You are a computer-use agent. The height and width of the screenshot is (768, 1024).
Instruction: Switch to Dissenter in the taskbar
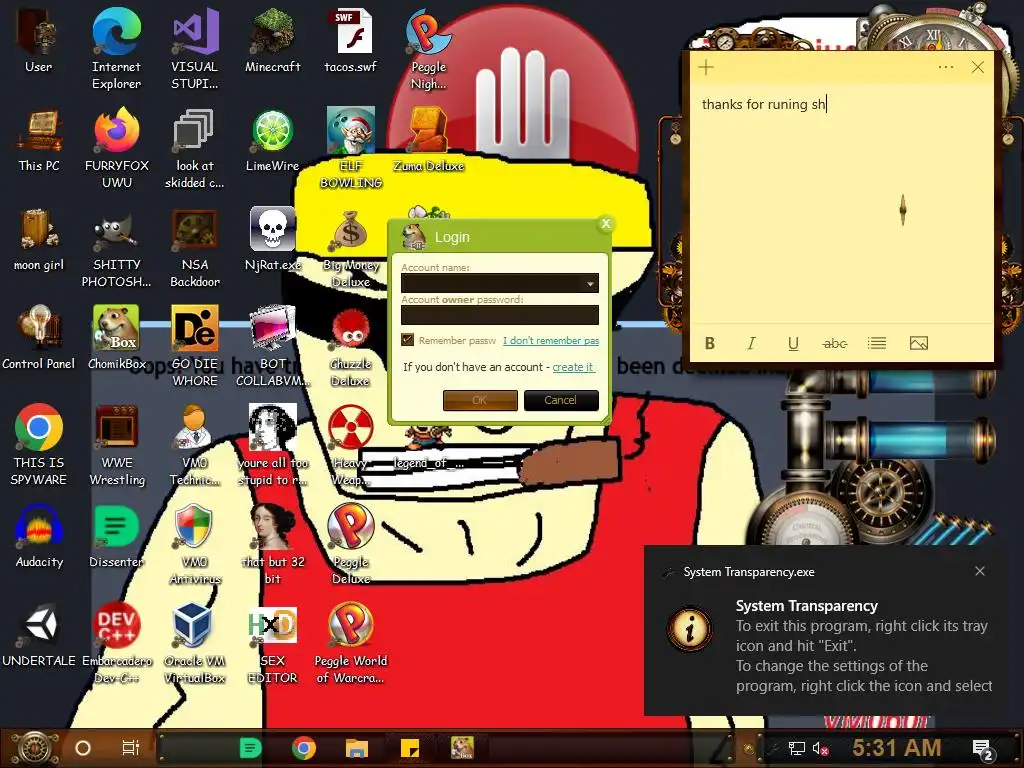250,748
